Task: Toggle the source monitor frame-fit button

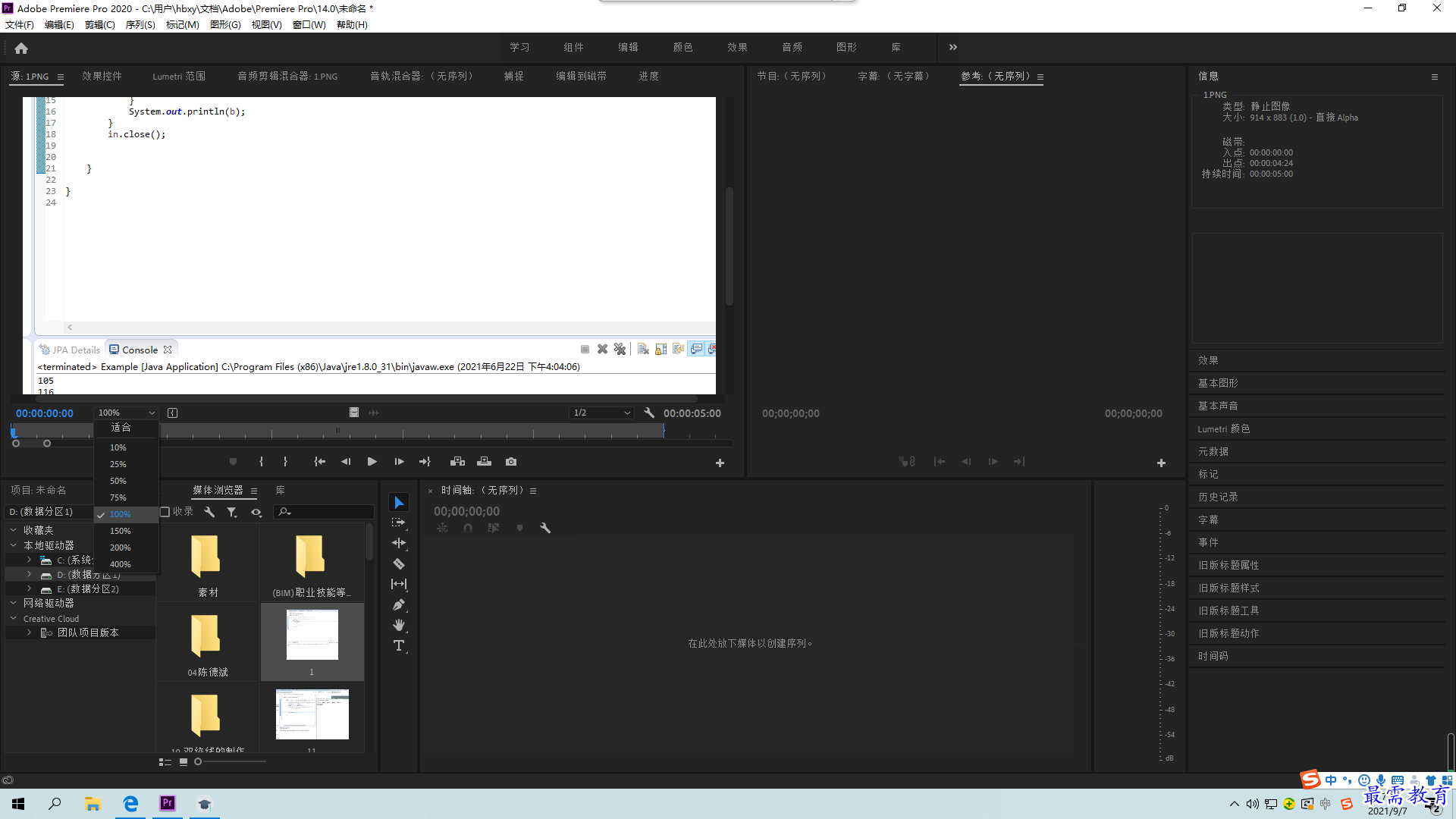Action: tap(172, 413)
